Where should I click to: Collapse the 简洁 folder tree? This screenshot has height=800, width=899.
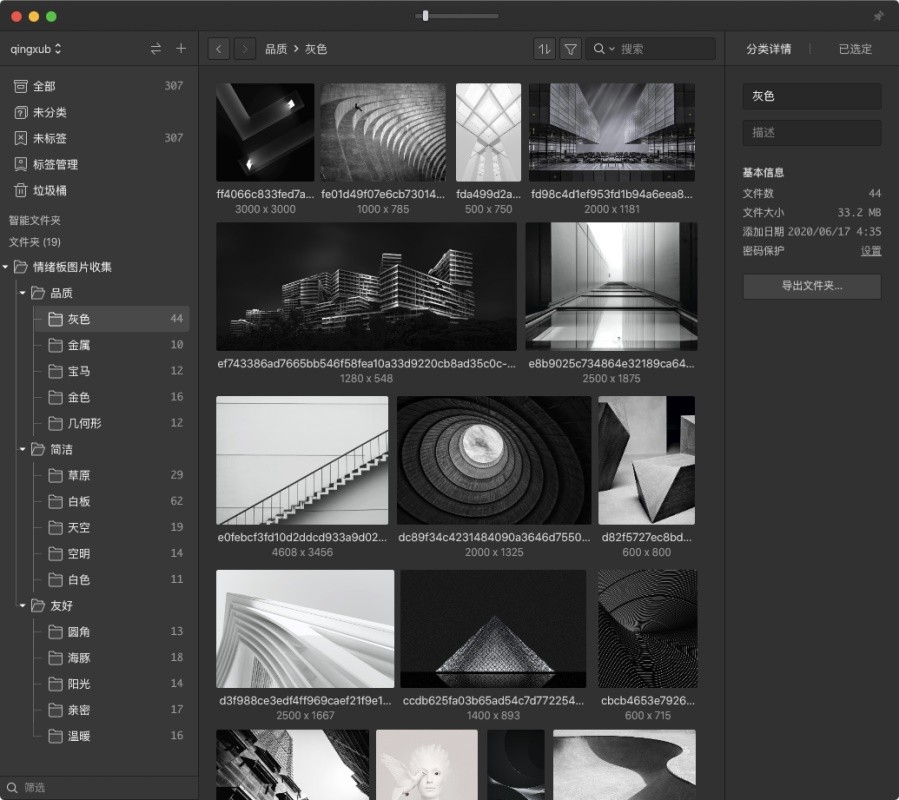pos(23,449)
